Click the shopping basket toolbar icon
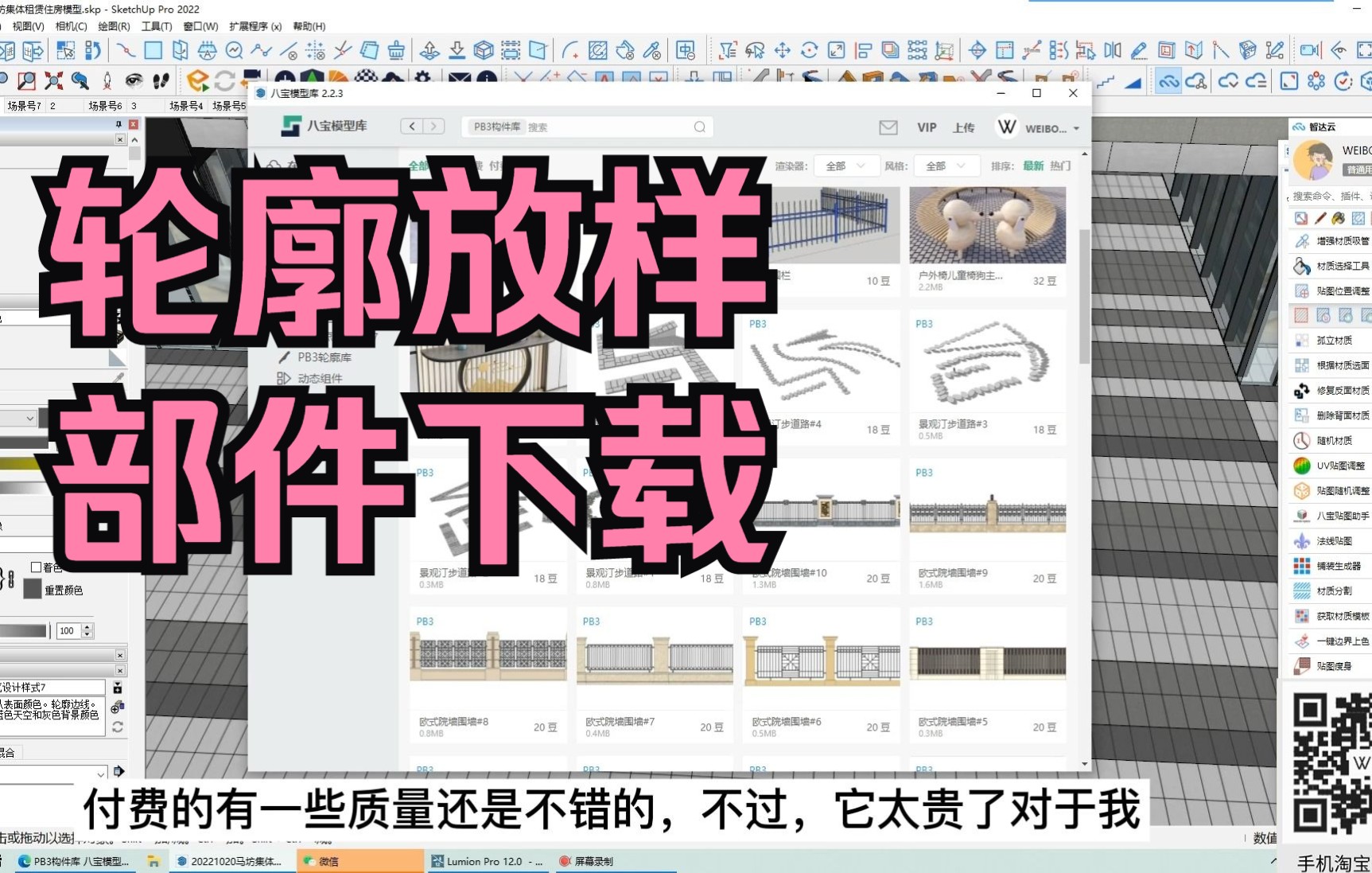This screenshot has width=1372, height=873. [396, 51]
